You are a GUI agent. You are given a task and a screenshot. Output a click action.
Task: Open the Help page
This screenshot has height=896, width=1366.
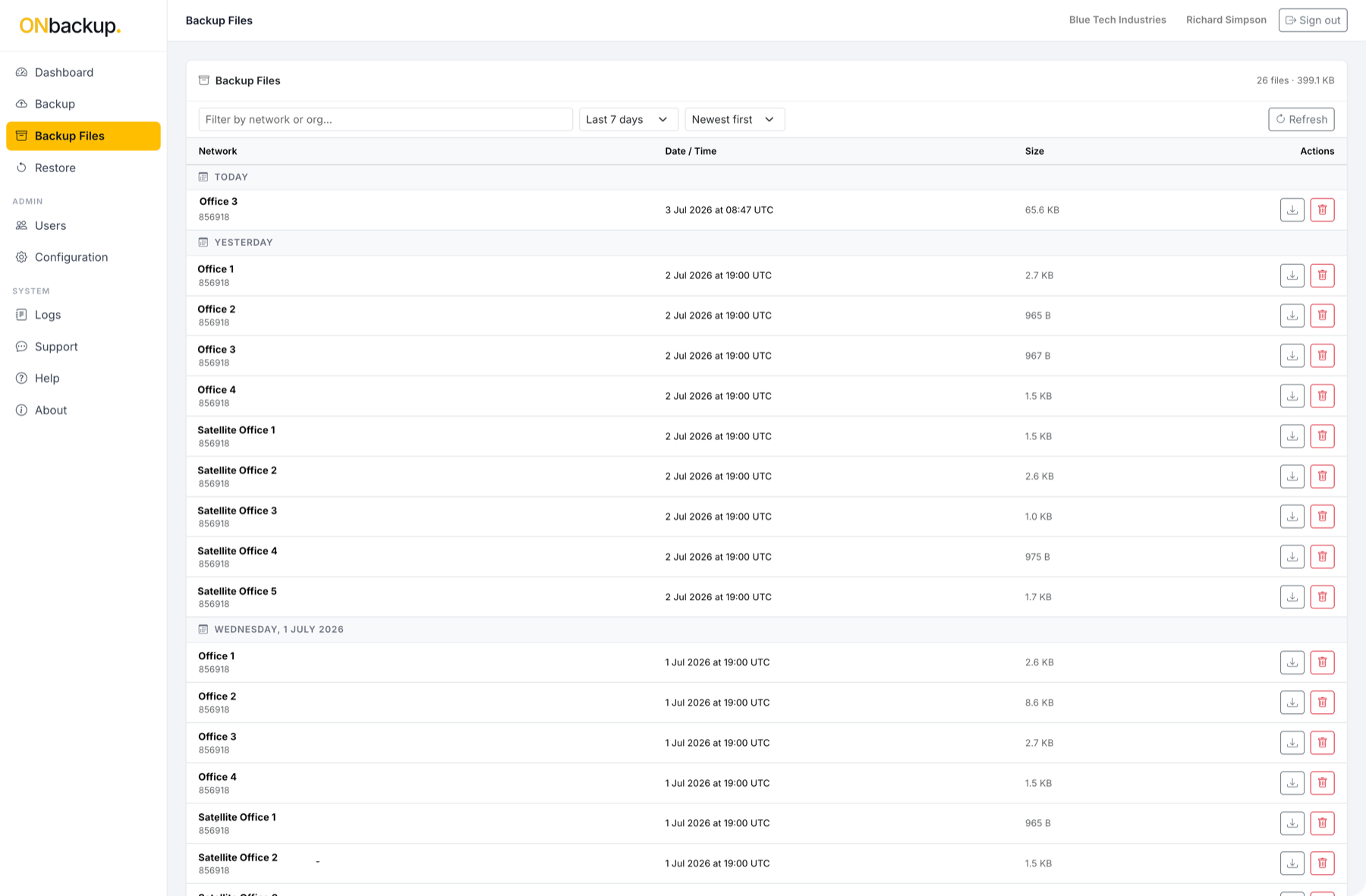[83, 379]
